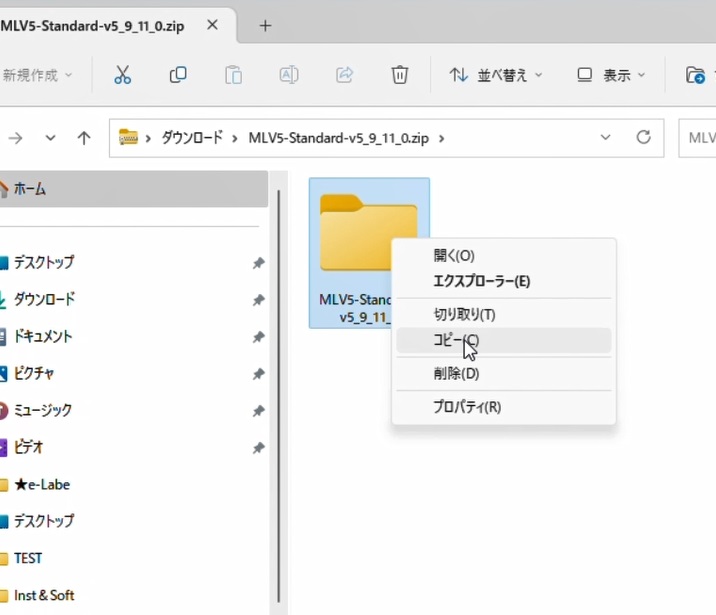Select エクスプローラー(E) in context menu
This screenshot has height=615, width=716.
(504, 281)
